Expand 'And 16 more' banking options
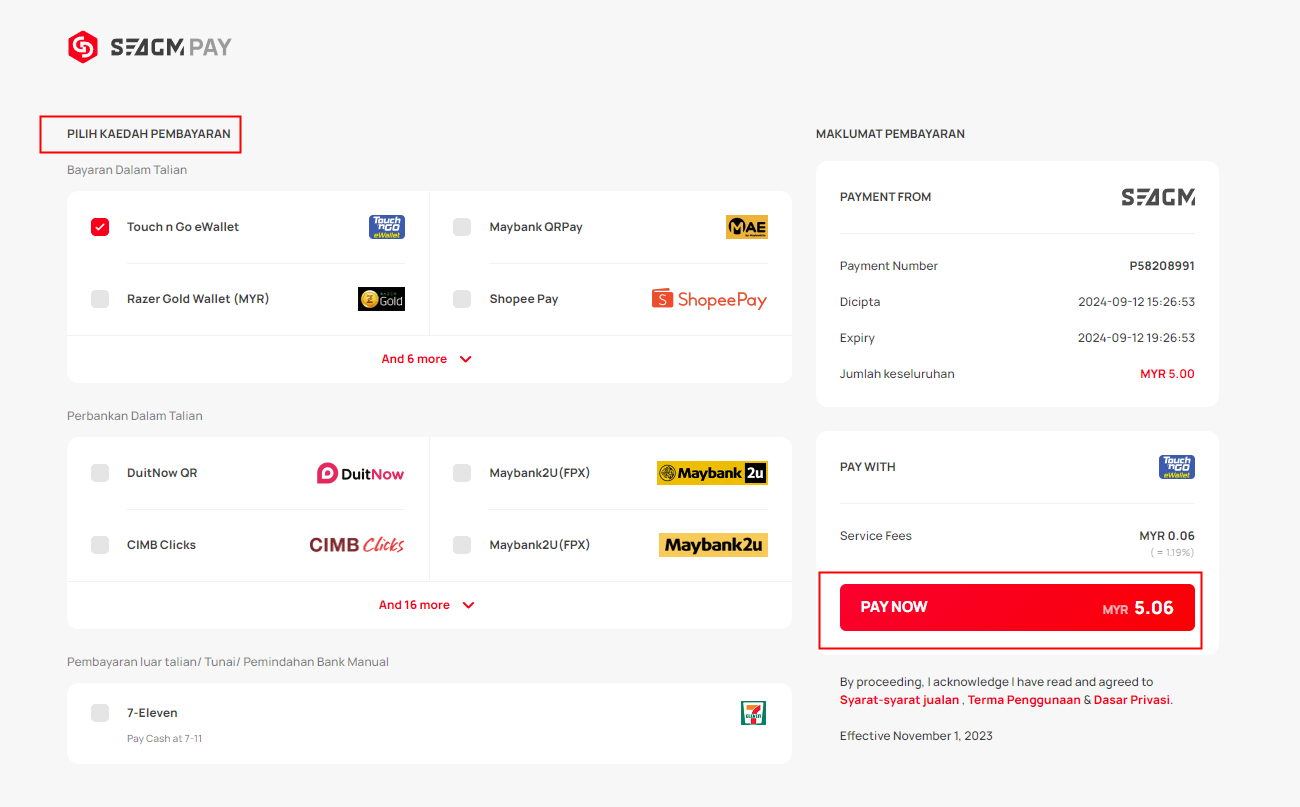1300x807 pixels. [x=427, y=605]
